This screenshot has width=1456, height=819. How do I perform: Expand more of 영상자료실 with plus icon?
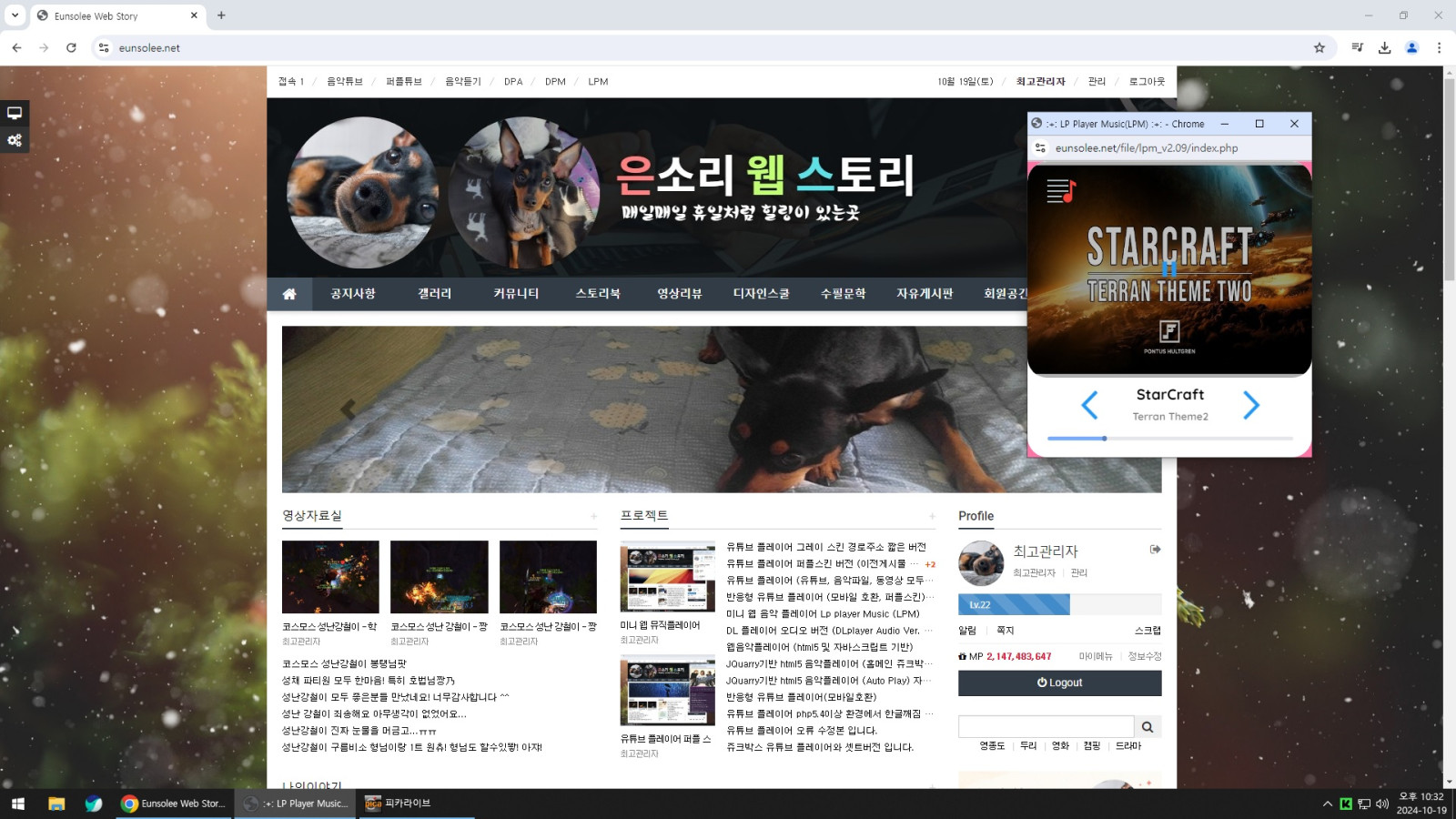[x=594, y=517]
